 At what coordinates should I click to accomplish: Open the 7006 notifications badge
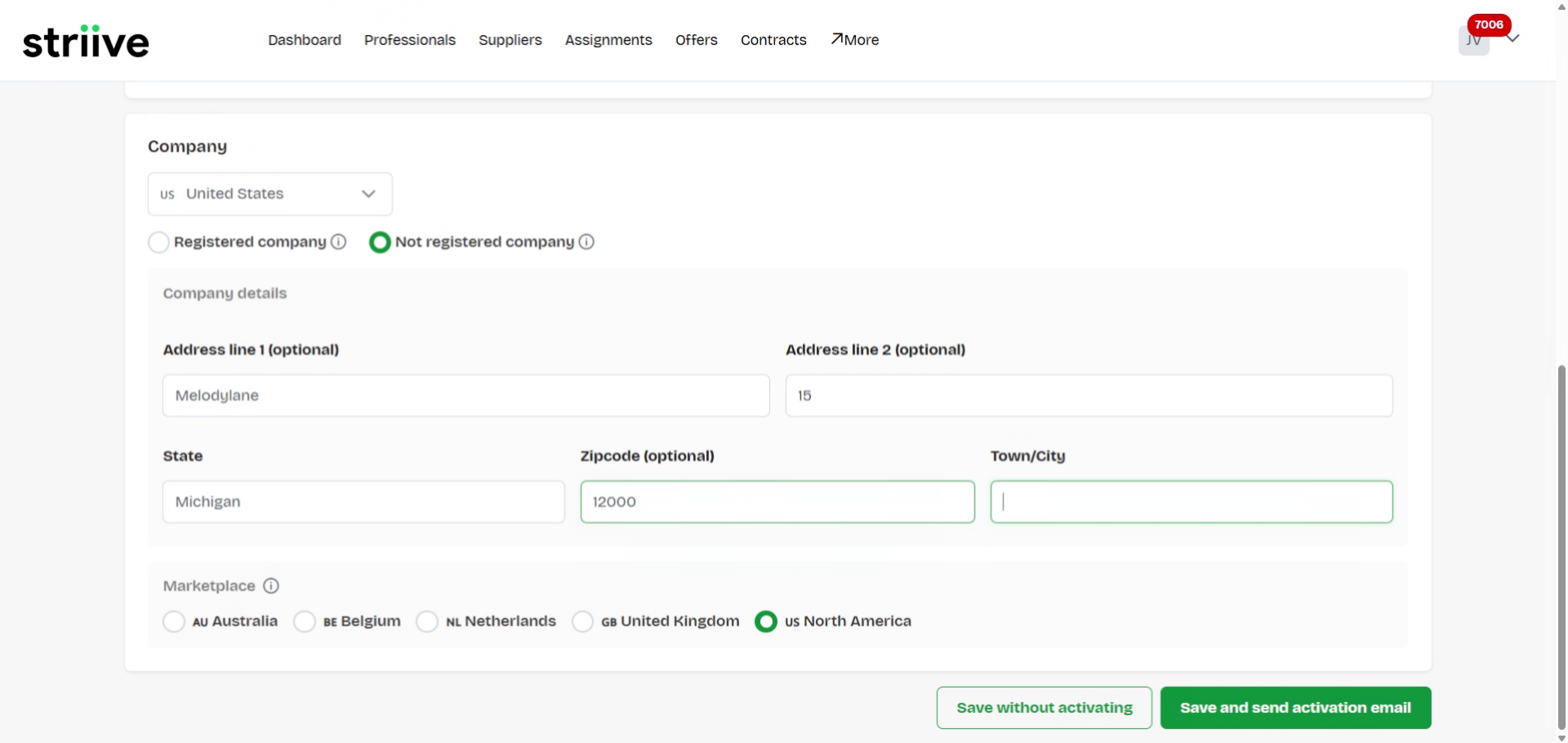1488,24
